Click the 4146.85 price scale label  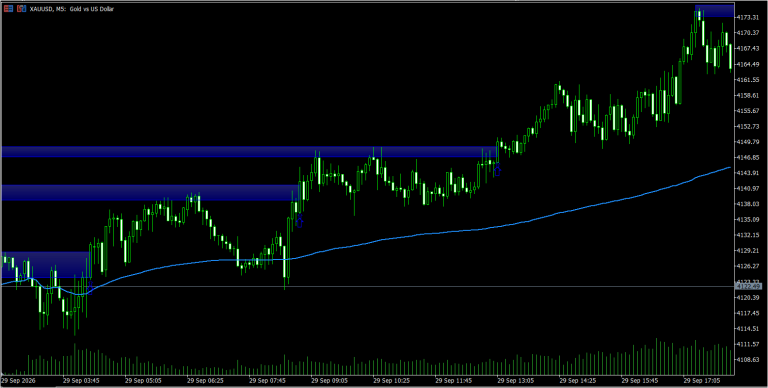748,157
